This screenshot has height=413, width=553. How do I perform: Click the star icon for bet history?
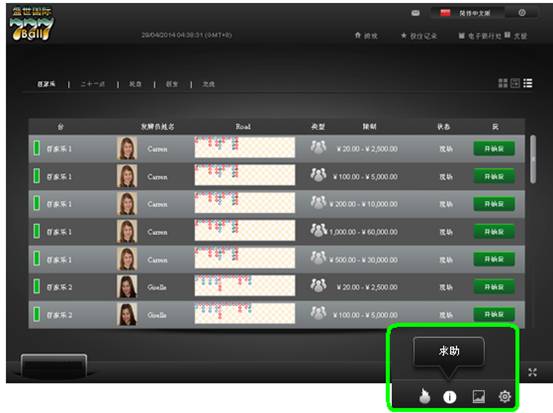pyautogui.click(x=403, y=36)
